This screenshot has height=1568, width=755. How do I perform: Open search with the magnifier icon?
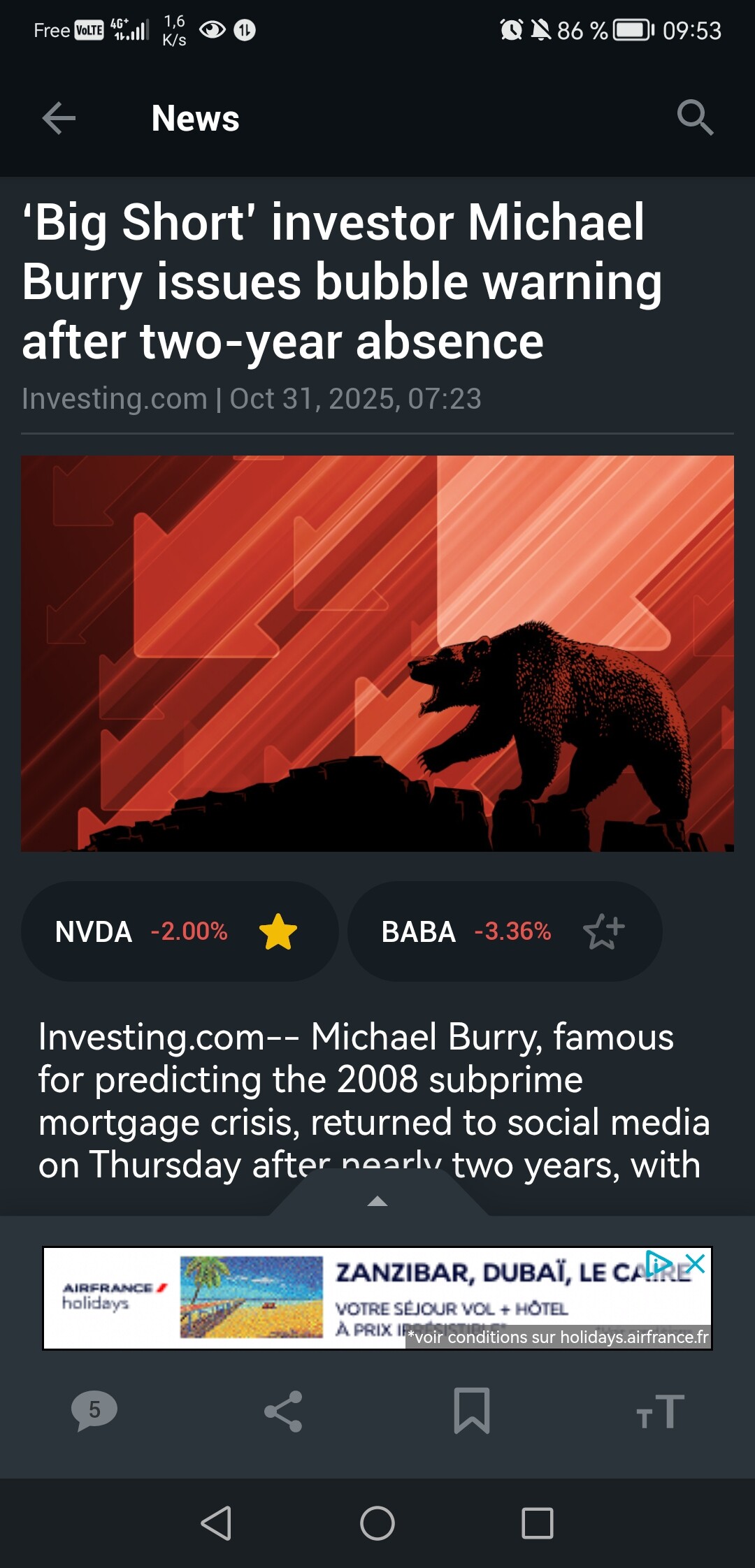[x=695, y=117]
